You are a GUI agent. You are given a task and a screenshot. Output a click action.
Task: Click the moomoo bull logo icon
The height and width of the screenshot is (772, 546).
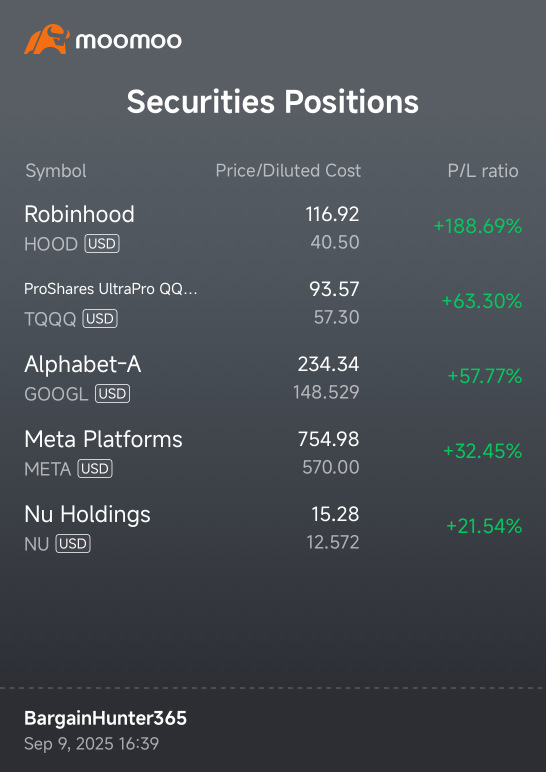47,39
